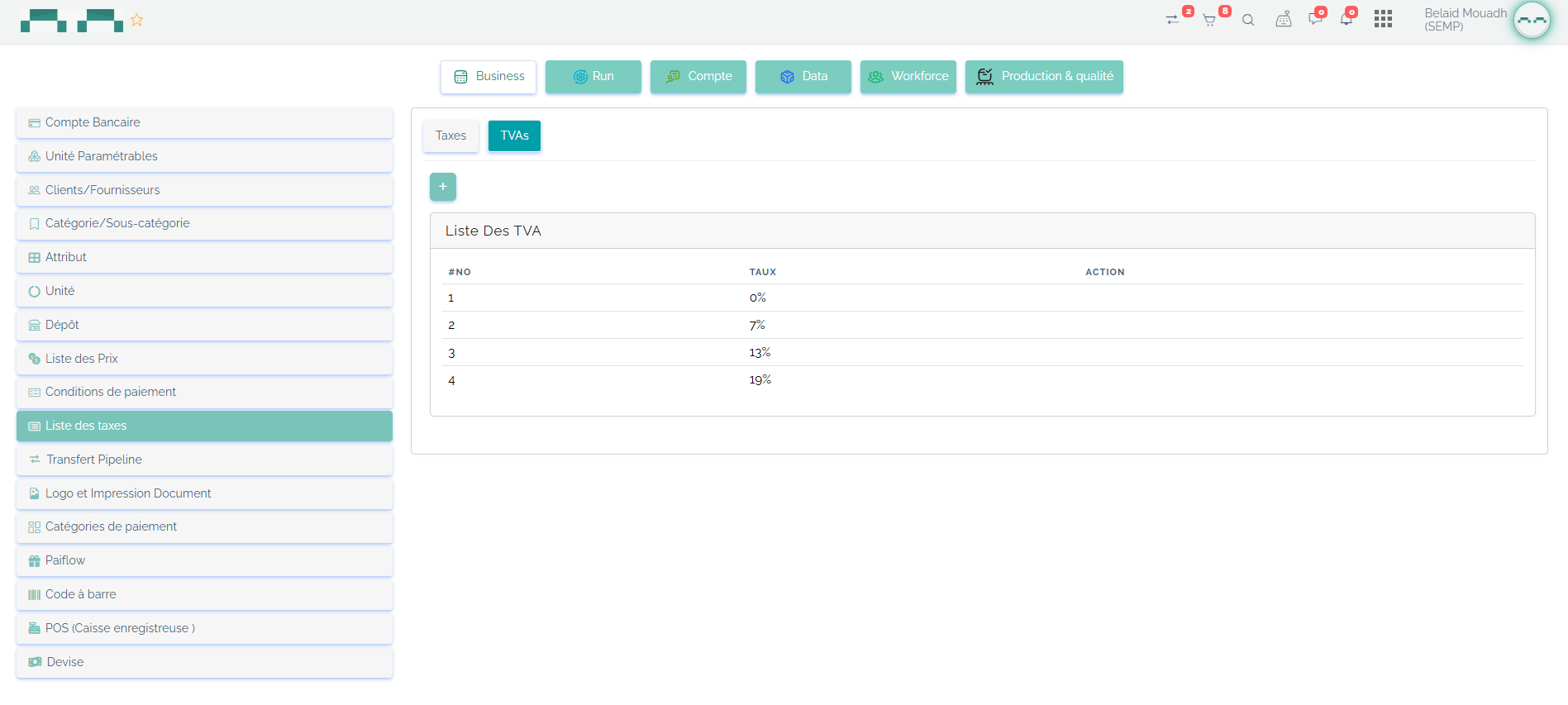Open Transfert Pipeline sidebar item

tap(204, 460)
